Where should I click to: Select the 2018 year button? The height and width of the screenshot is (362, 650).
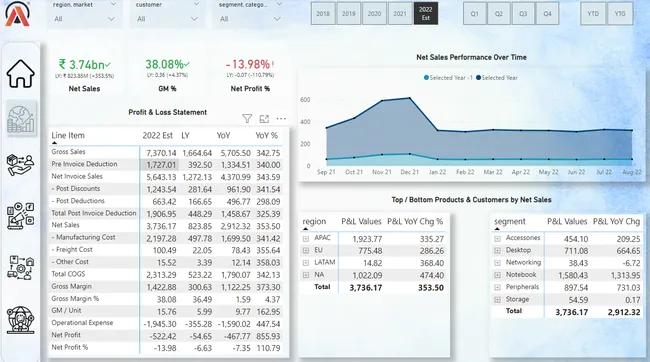click(323, 14)
